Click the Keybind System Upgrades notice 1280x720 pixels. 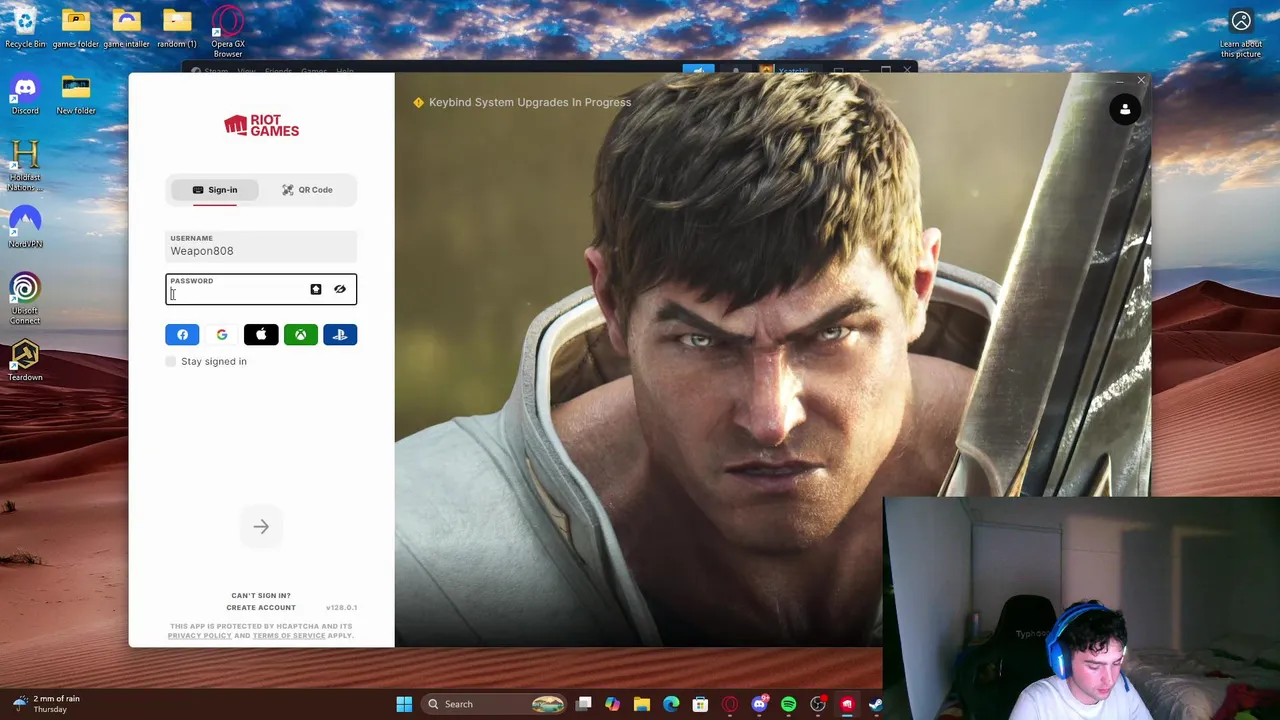point(530,102)
